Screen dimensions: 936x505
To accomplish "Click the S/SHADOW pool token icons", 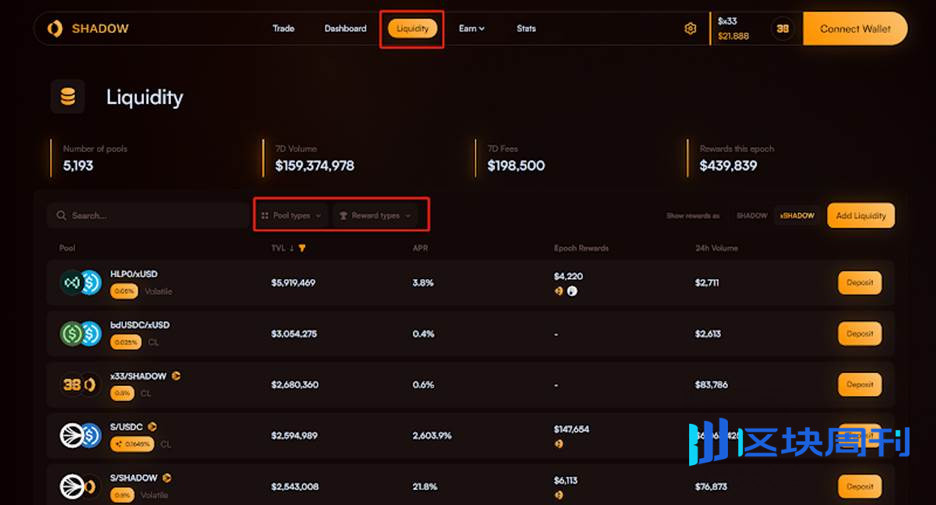I will coord(79,486).
